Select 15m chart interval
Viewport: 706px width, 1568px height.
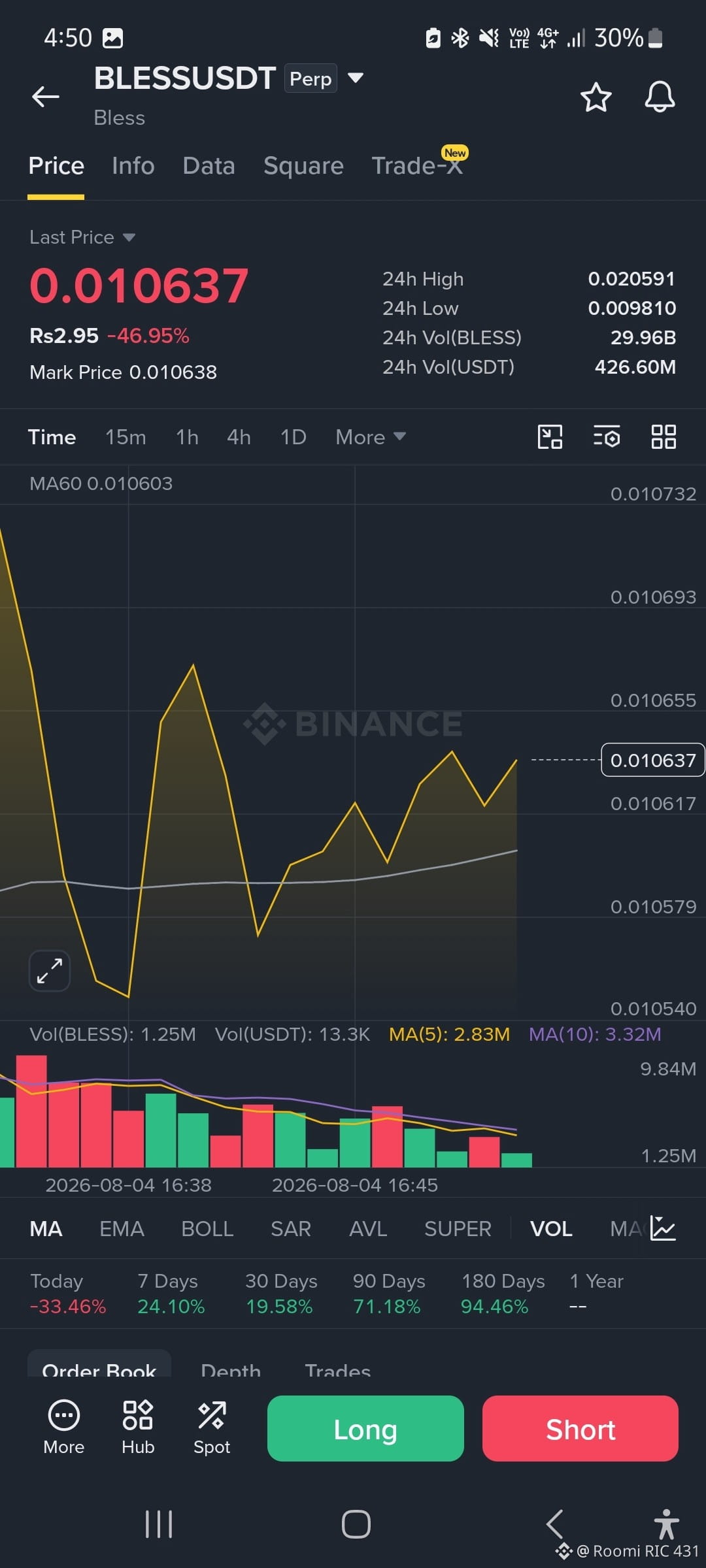click(126, 436)
